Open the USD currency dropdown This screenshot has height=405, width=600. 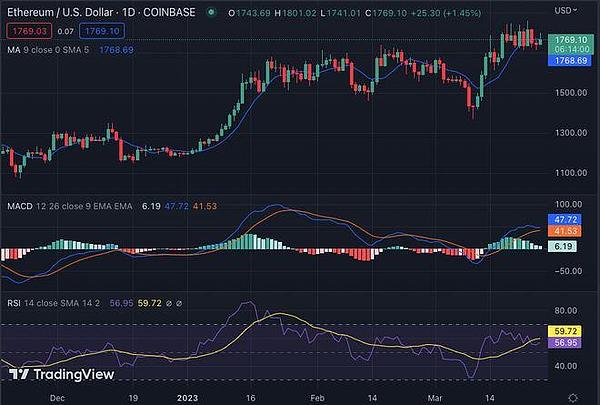click(x=566, y=11)
